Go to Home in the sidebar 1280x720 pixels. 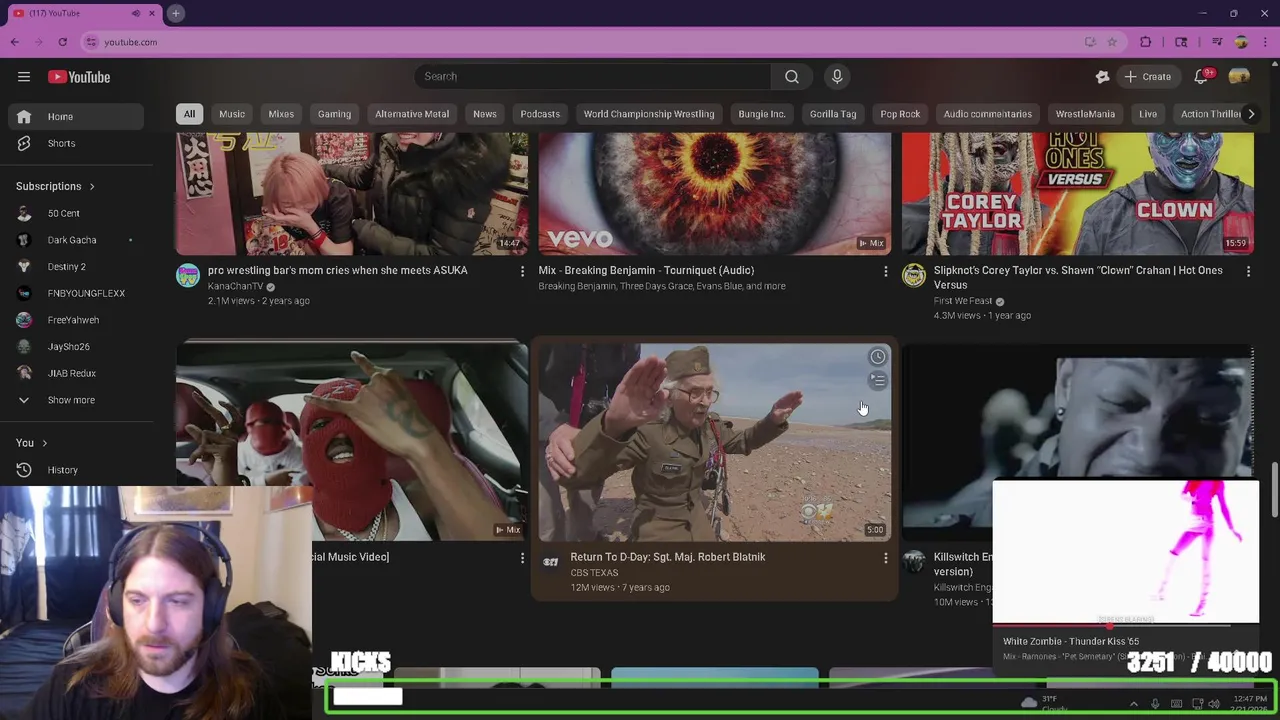point(76,117)
